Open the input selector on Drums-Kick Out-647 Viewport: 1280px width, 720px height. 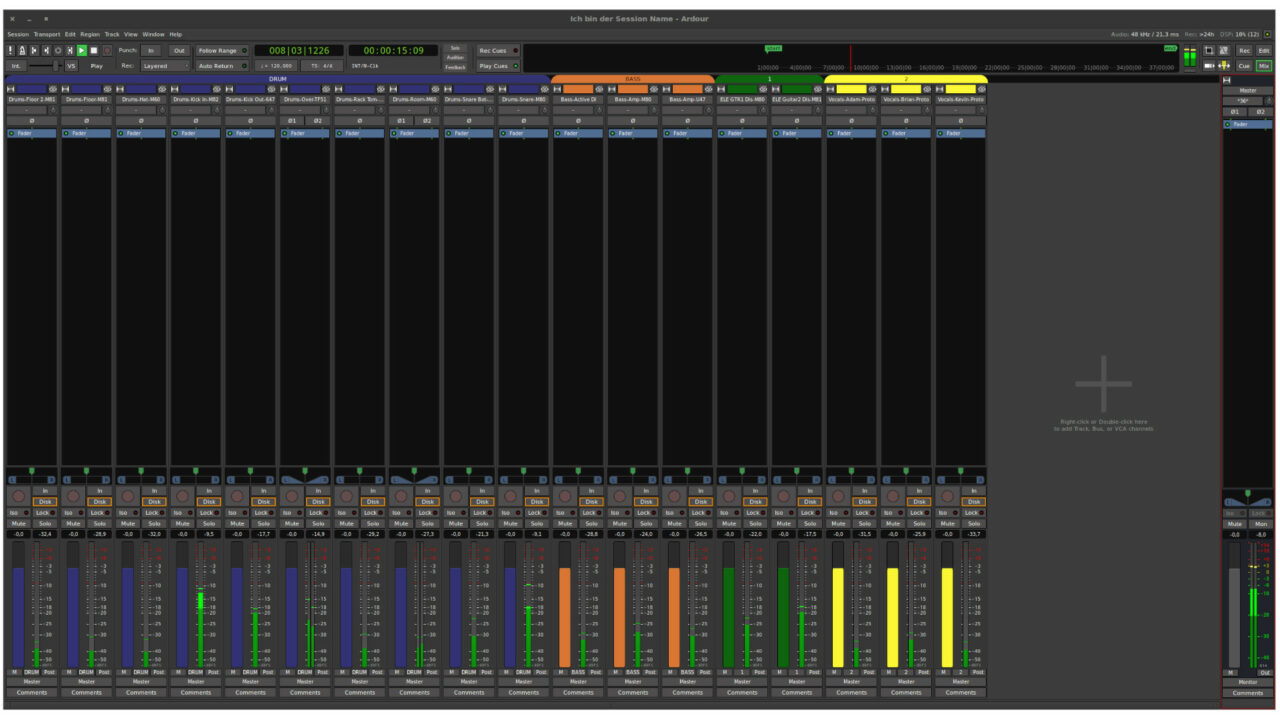pos(245,110)
